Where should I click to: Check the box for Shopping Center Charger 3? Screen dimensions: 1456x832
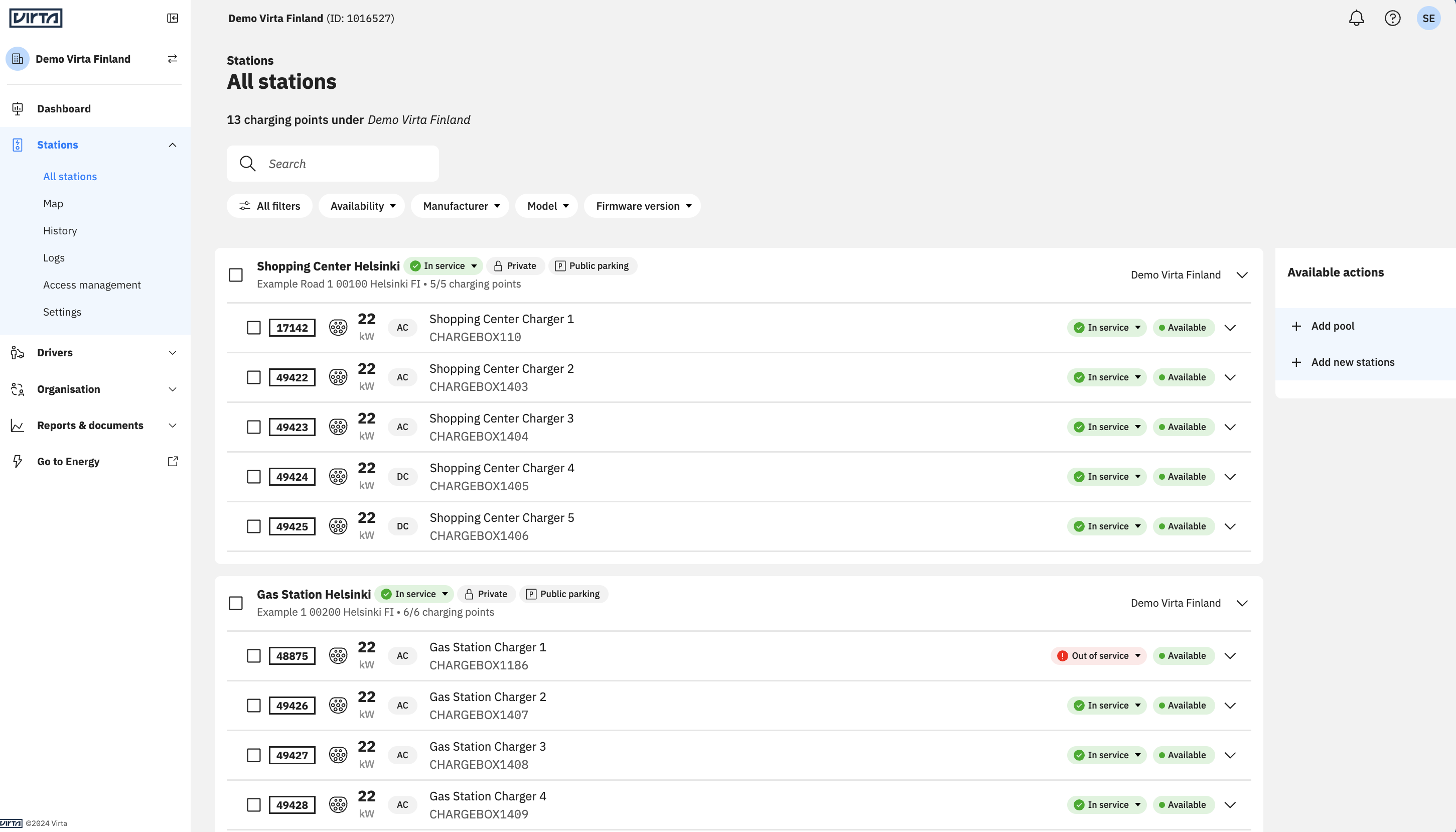tap(253, 428)
